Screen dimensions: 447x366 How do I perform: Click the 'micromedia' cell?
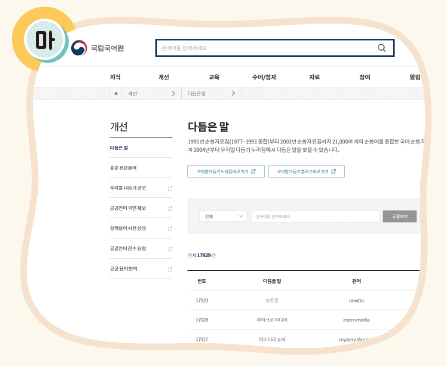click(356, 320)
